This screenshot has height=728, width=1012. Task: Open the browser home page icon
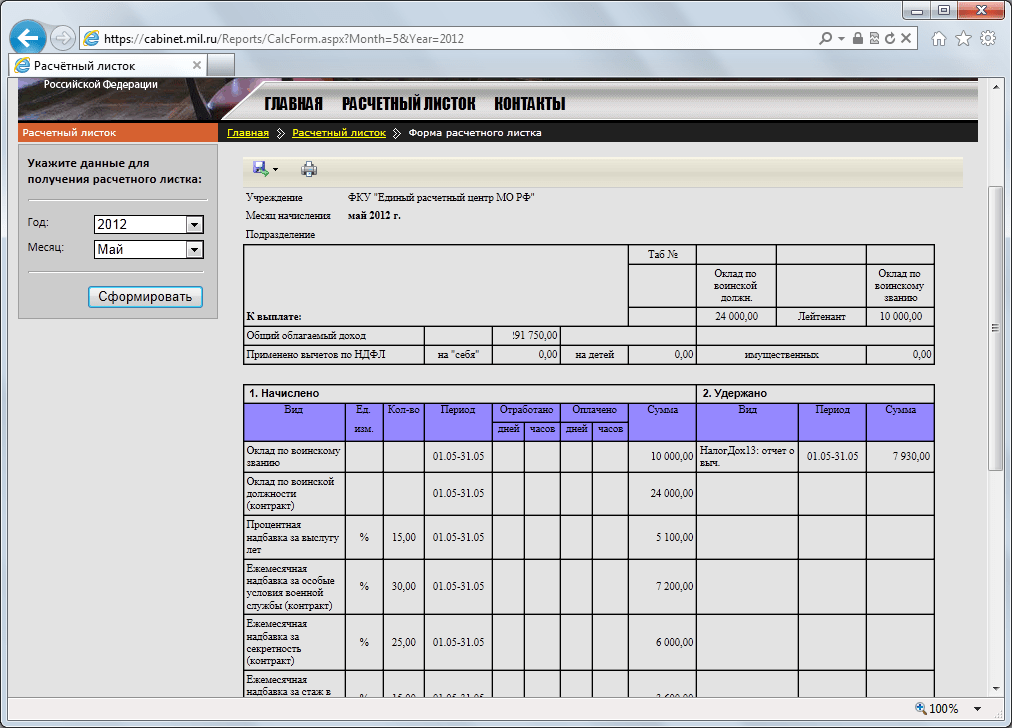tap(939, 39)
